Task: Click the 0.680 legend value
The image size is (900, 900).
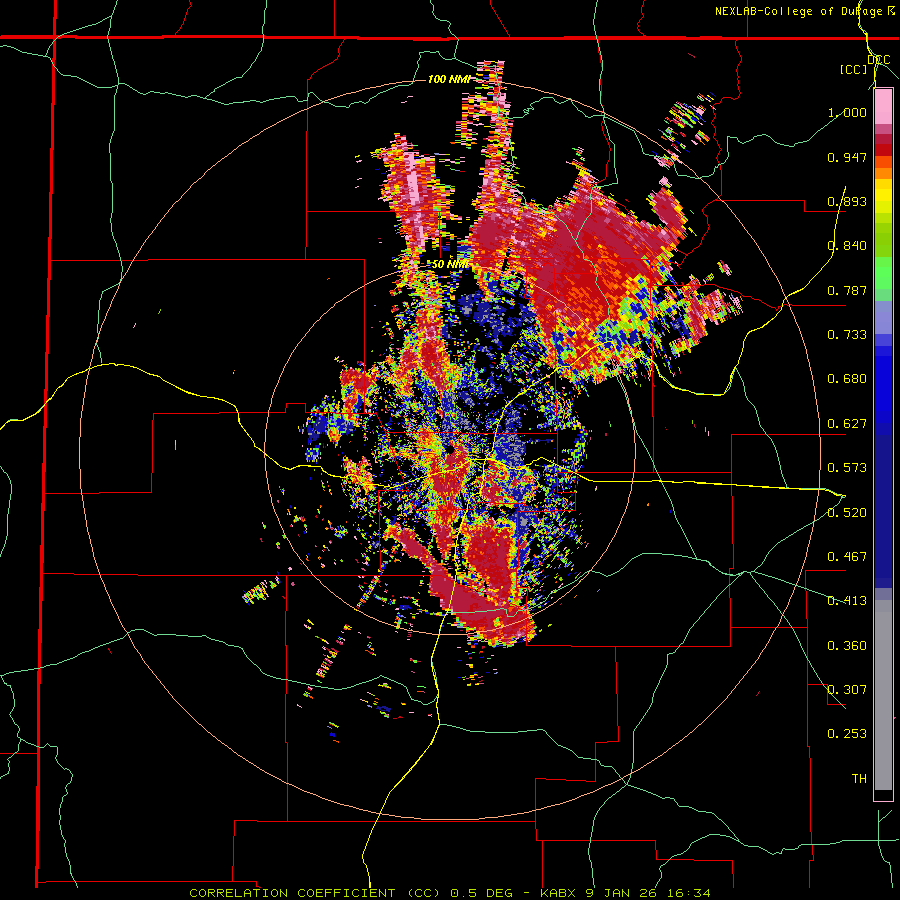Action: pyautogui.click(x=847, y=379)
